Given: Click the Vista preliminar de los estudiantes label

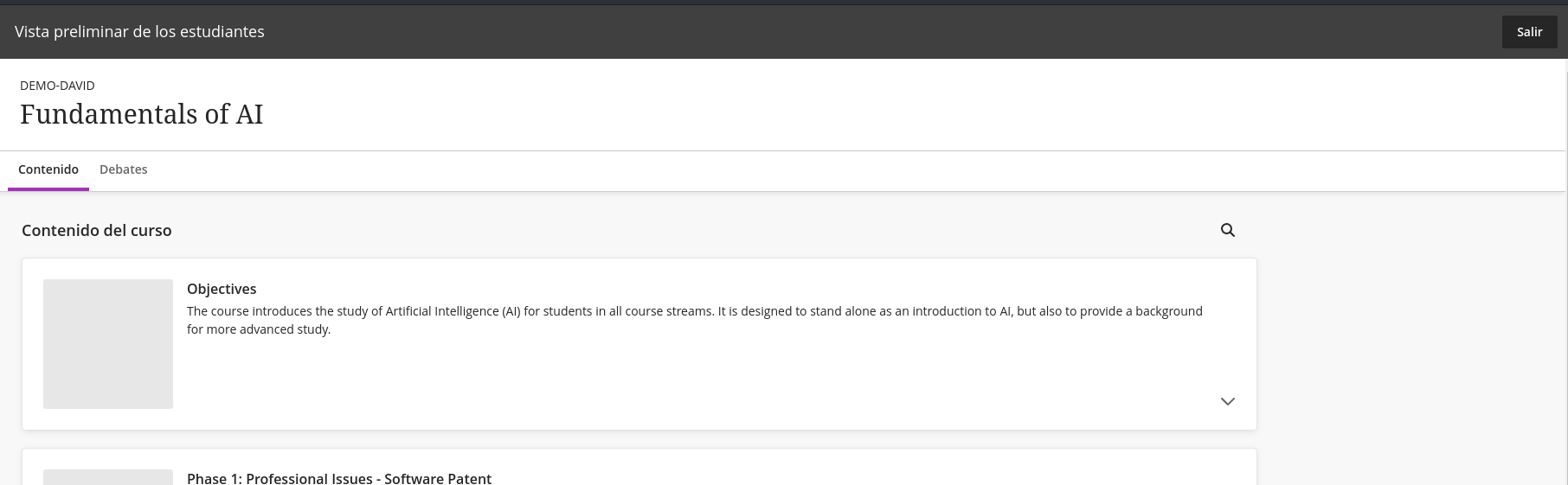Looking at the screenshot, I should pos(139,31).
